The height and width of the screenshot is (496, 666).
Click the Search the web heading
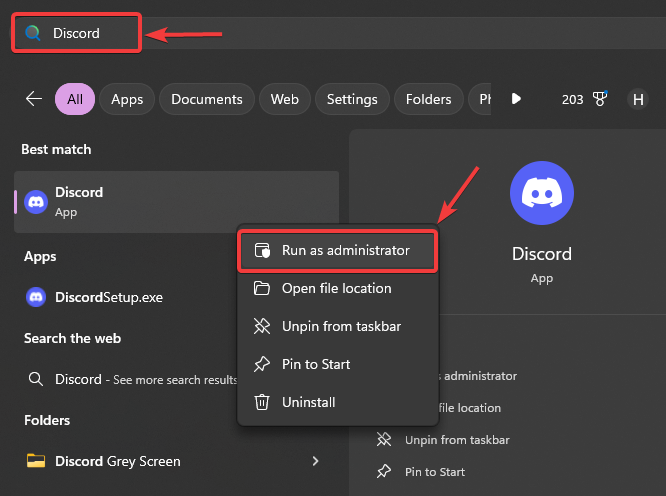[x=72, y=338]
